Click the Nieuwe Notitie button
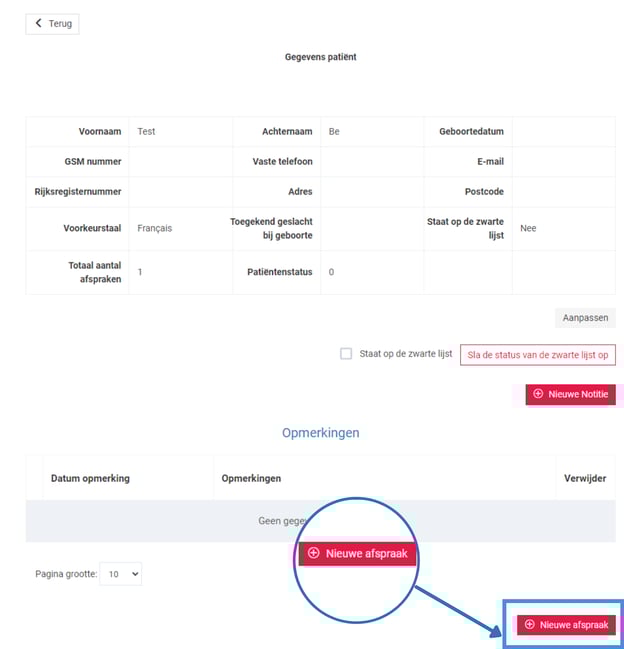This screenshot has width=624, height=649. click(x=570, y=394)
